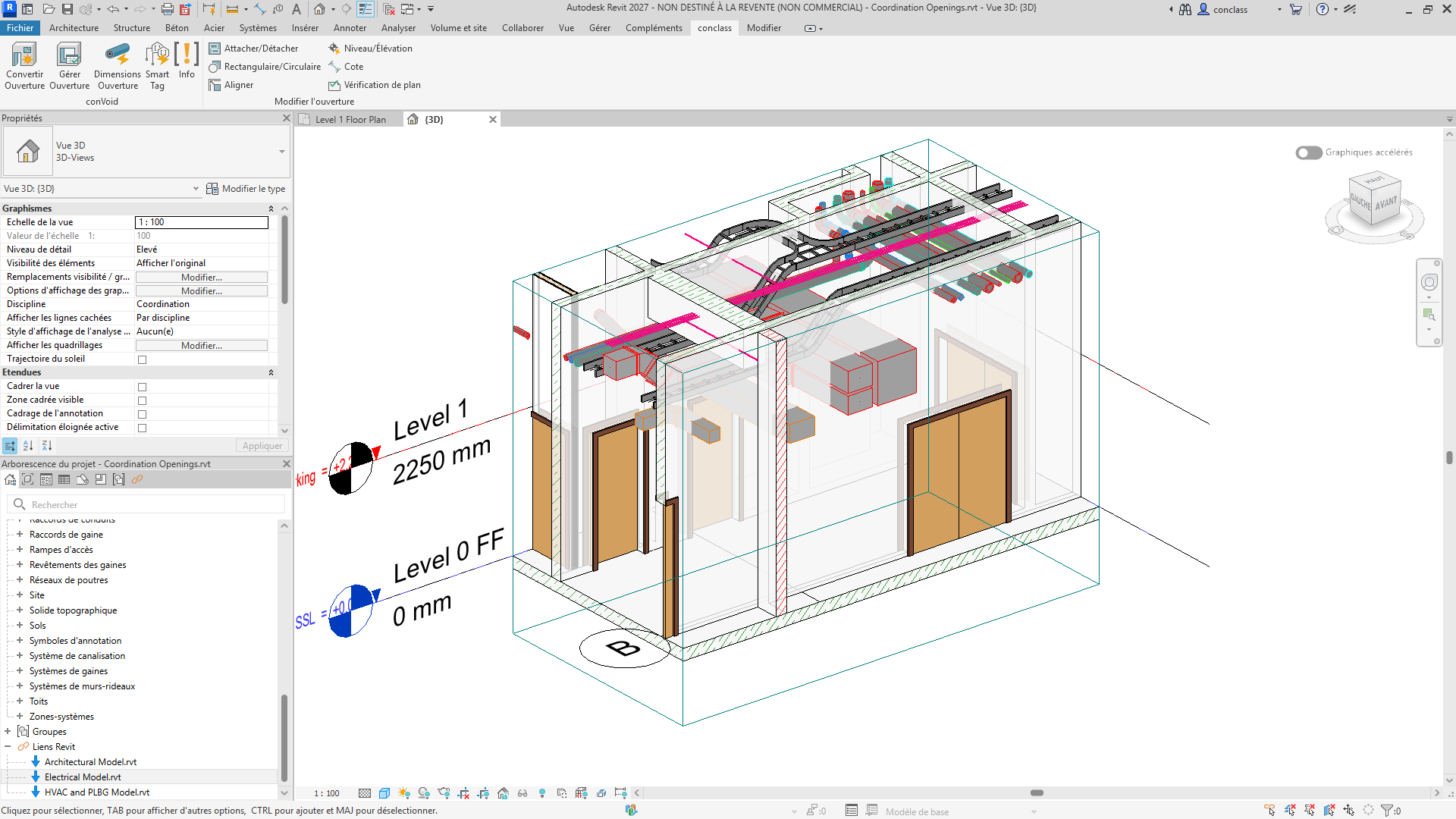
Task: Open Vue 3D: {3D} instance dropdown
Action: pyautogui.click(x=196, y=189)
